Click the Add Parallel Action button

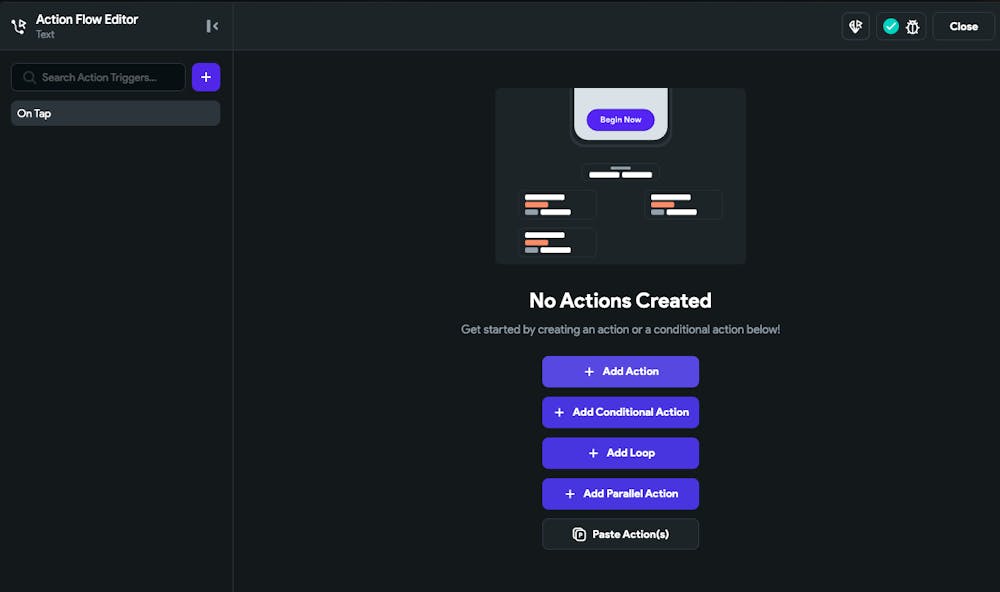tap(620, 493)
